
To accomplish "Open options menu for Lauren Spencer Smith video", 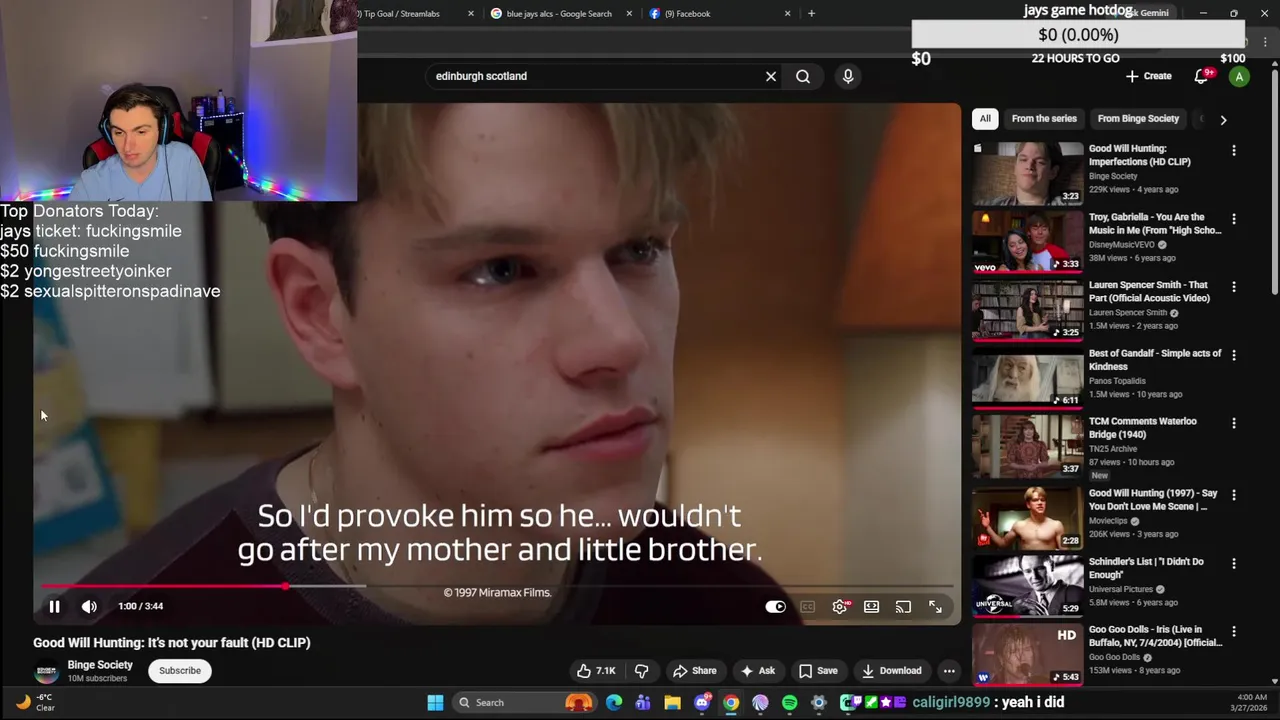I will tap(1234, 286).
